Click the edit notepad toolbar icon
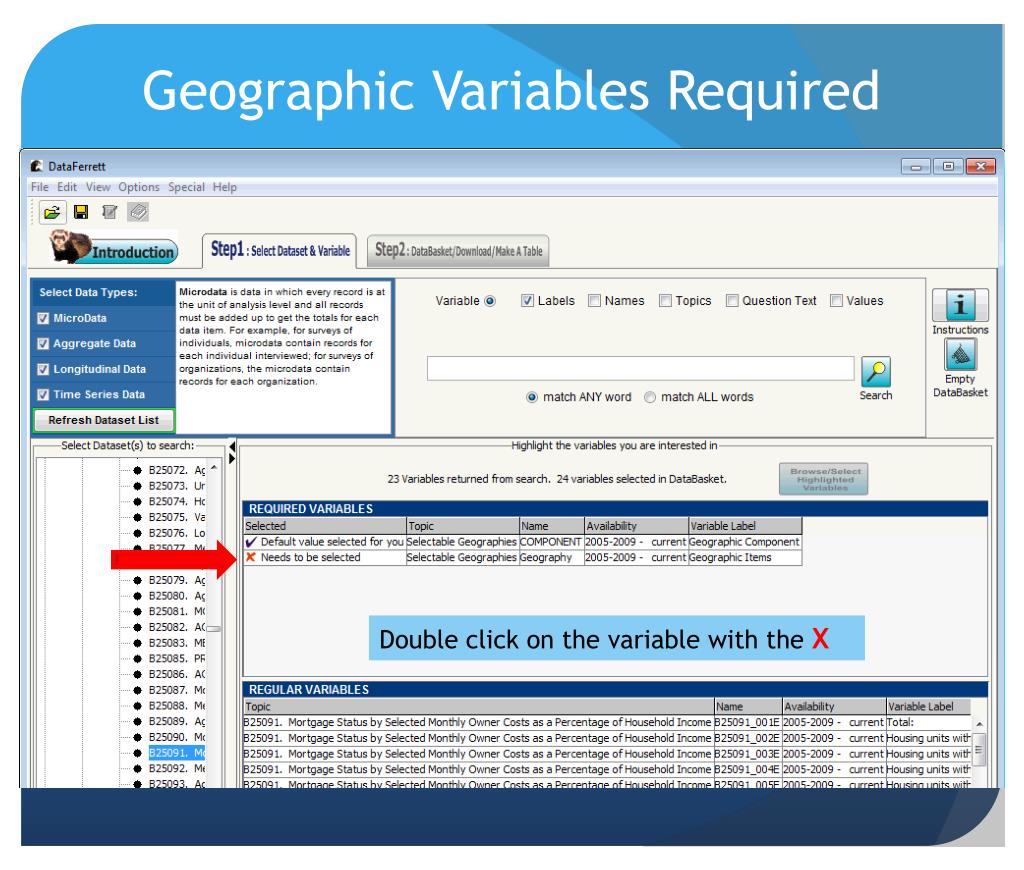This screenshot has height=870, width=1024. click(110, 212)
